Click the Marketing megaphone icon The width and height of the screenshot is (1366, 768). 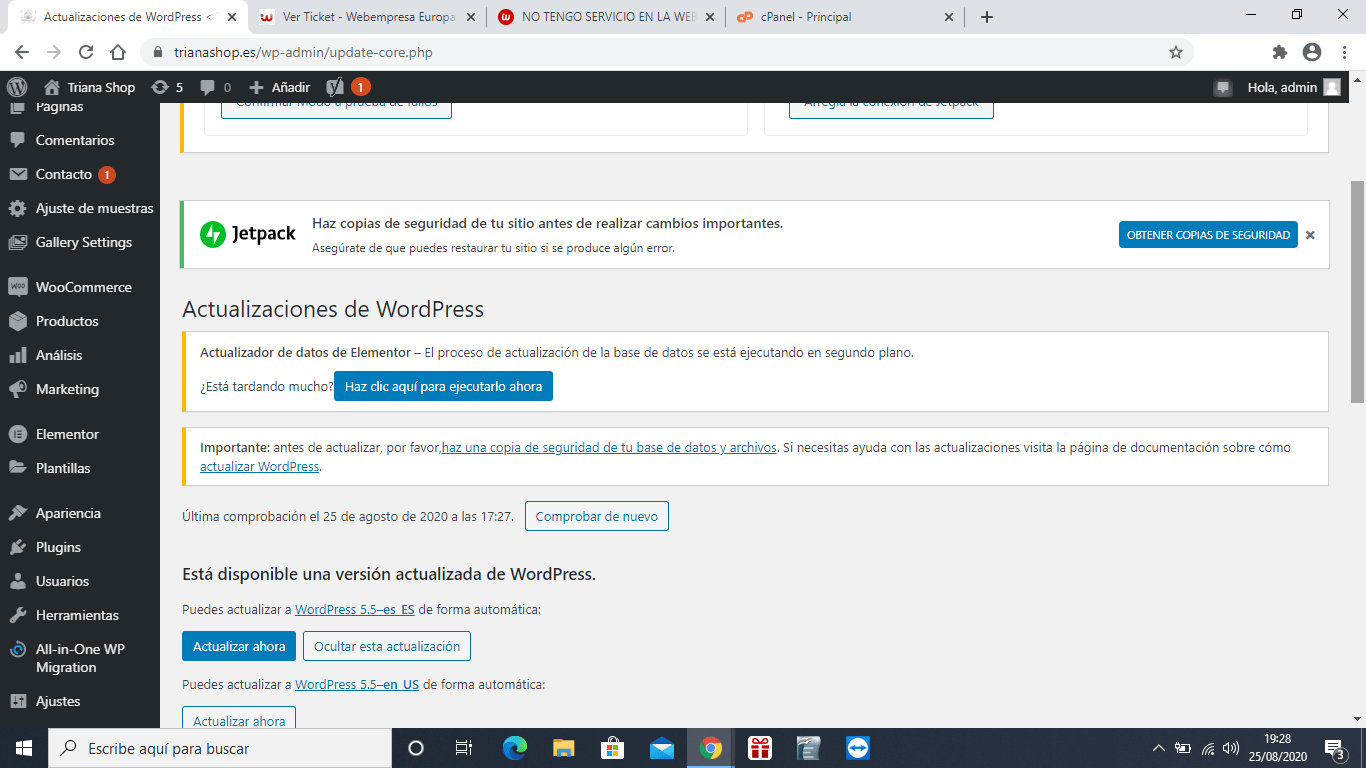17,389
